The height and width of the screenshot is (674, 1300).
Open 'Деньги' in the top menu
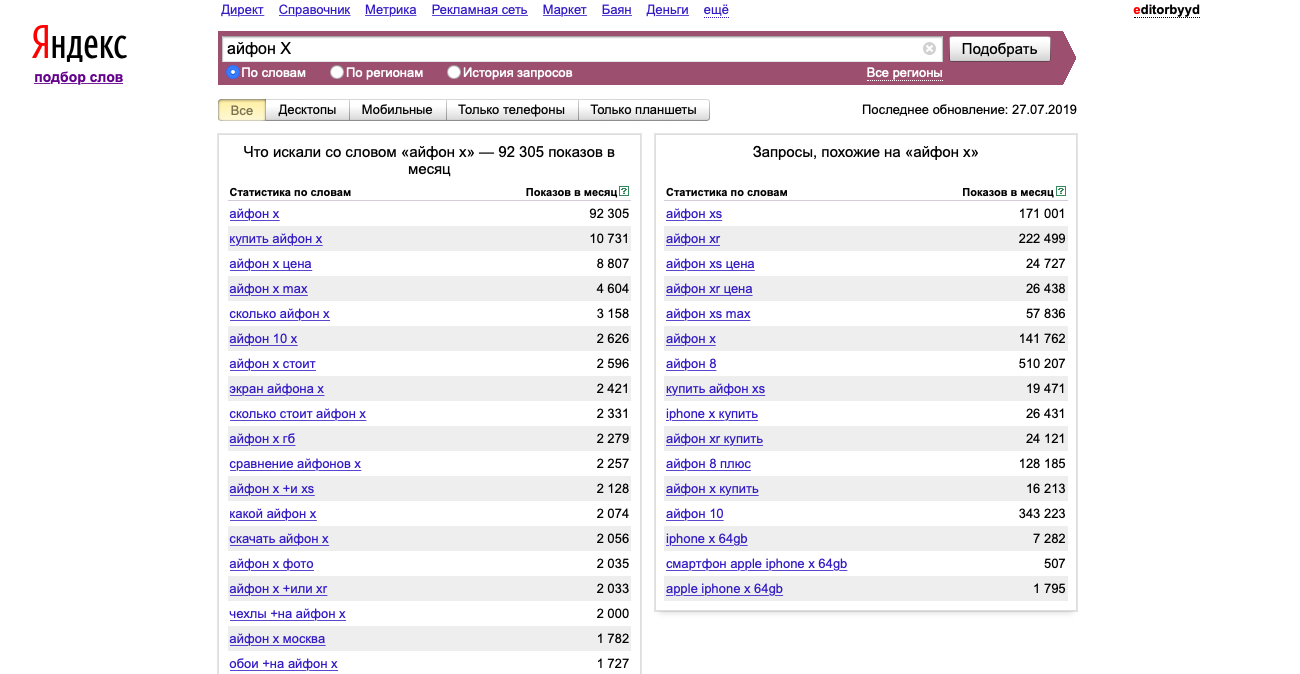coord(667,10)
